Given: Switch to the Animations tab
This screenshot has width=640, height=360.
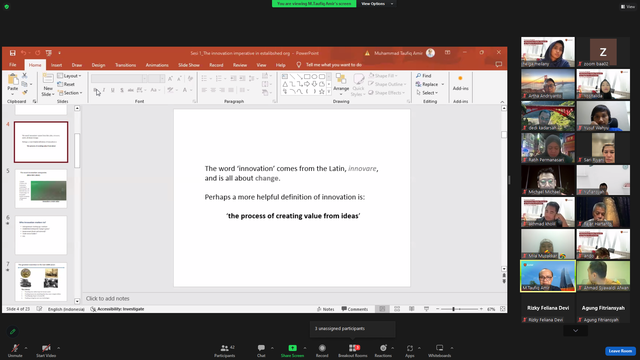Looking at the screenshot, I should point(157,65).
